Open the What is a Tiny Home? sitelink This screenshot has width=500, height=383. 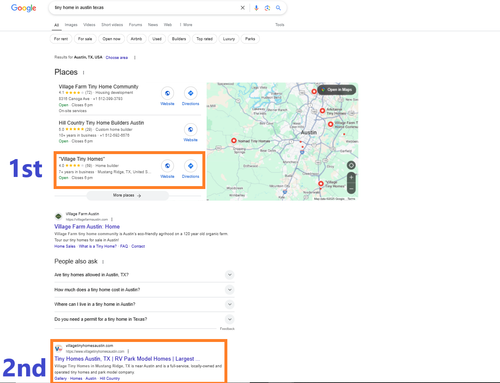(98, 246)
